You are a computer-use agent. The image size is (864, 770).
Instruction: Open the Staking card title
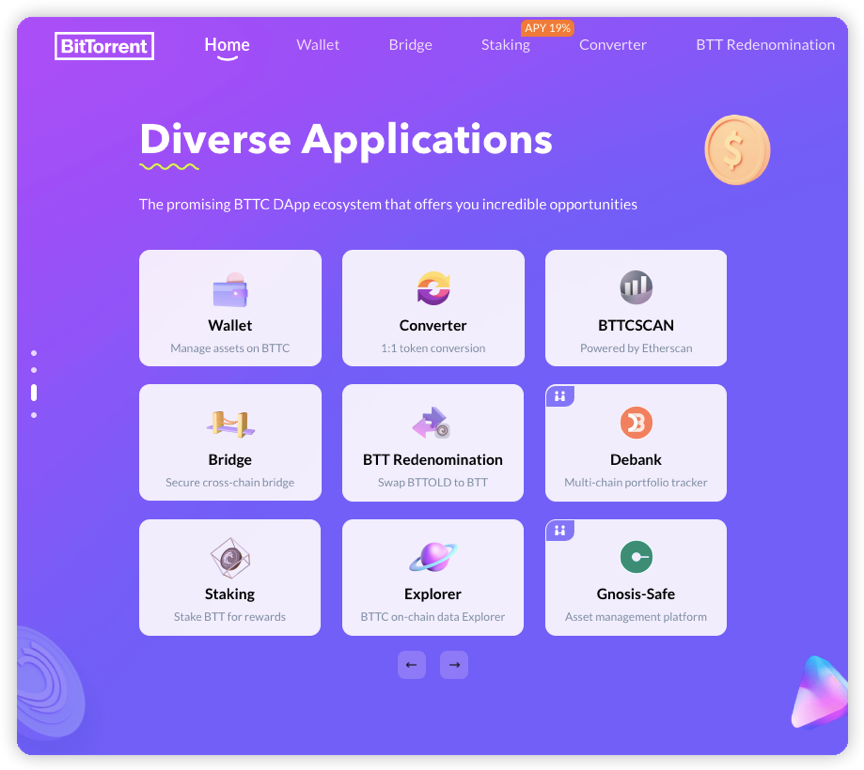click(x=230, y=594)
